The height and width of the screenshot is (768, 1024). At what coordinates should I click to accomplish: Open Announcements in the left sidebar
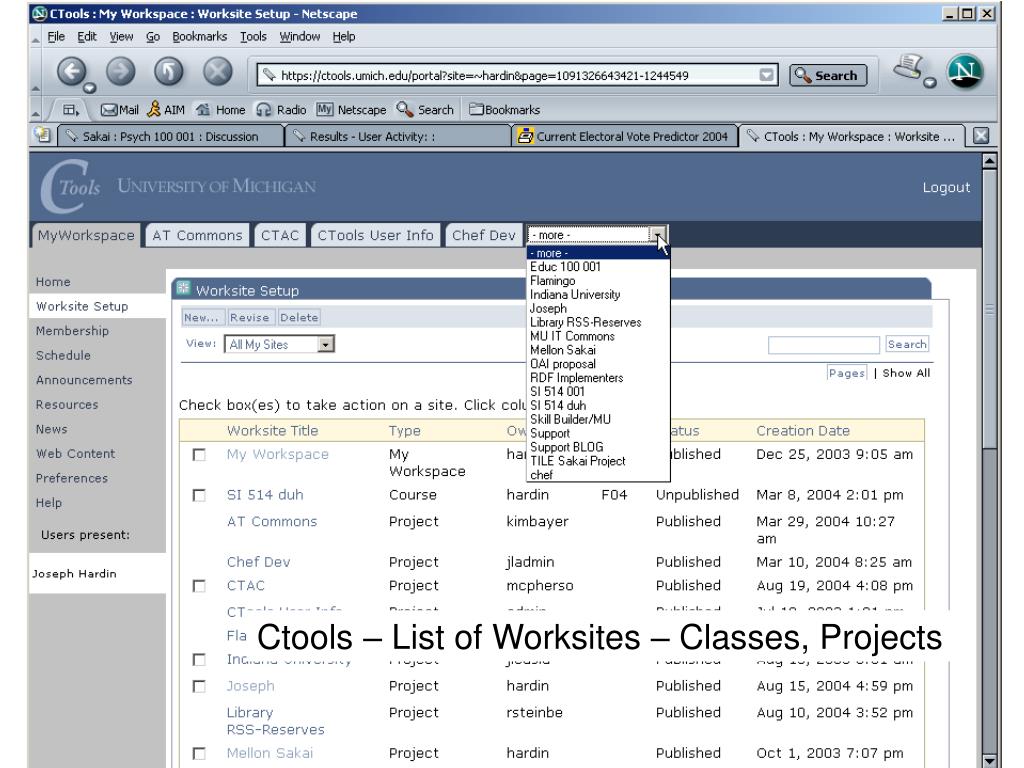point(84,380)
